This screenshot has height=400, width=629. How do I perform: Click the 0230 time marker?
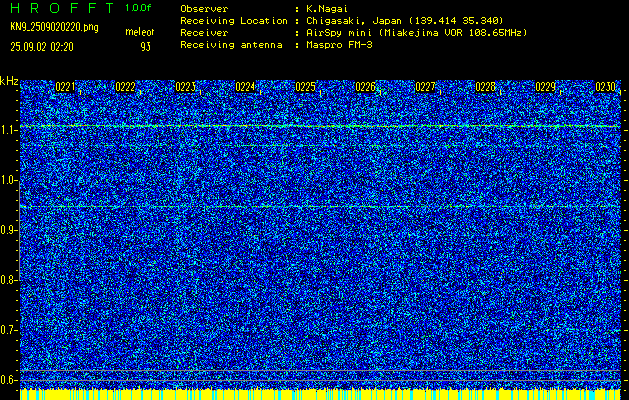click(x=605, y=87)
